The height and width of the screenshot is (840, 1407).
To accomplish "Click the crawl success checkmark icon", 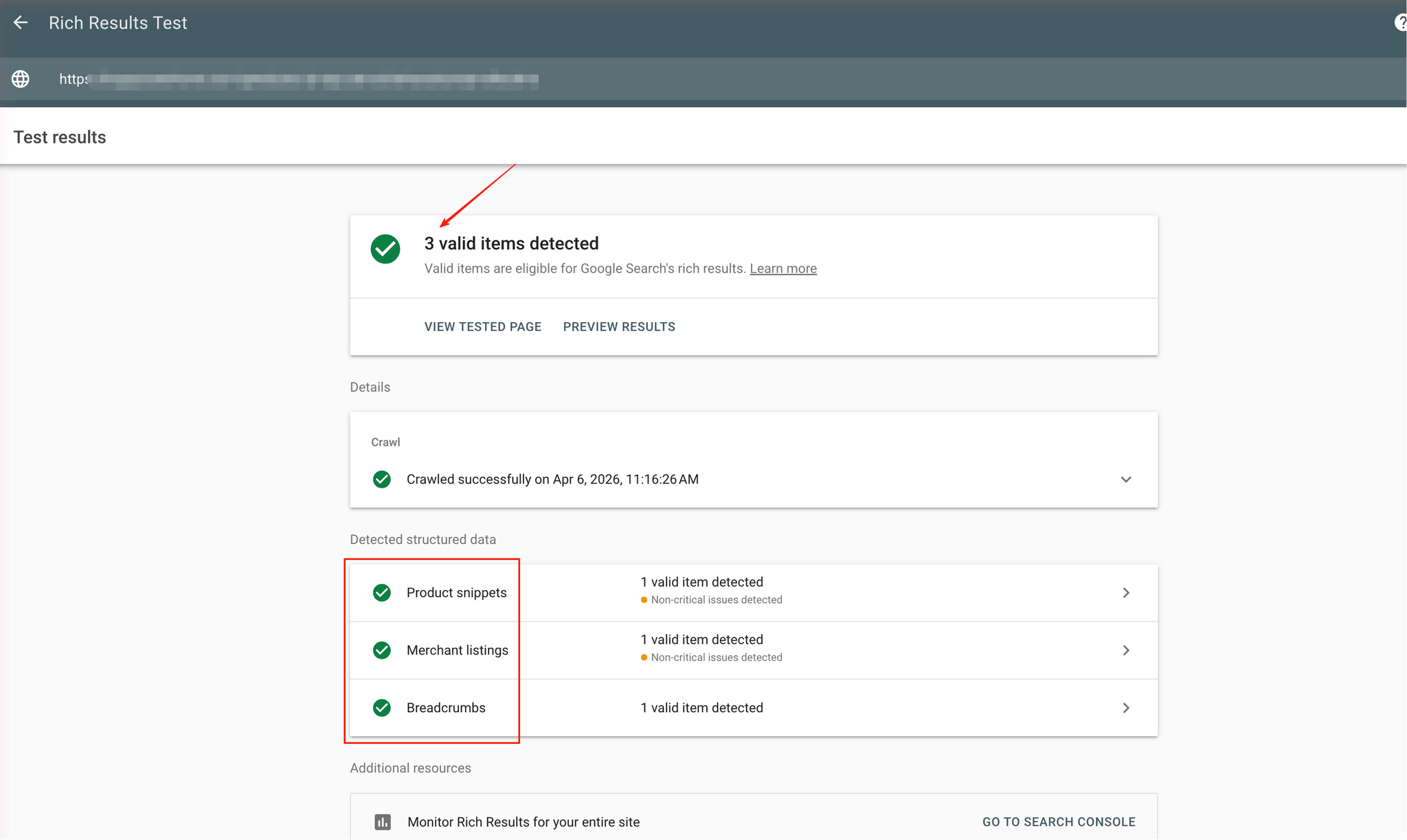I will point(382,479).
